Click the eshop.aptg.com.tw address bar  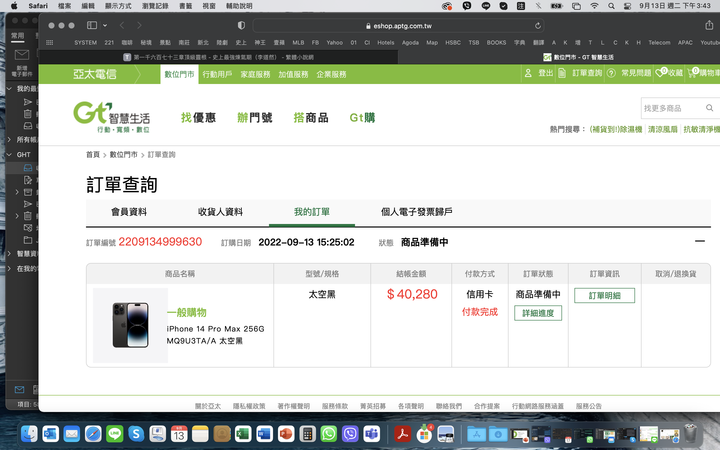pyautogui.click(x=398, y=26)
